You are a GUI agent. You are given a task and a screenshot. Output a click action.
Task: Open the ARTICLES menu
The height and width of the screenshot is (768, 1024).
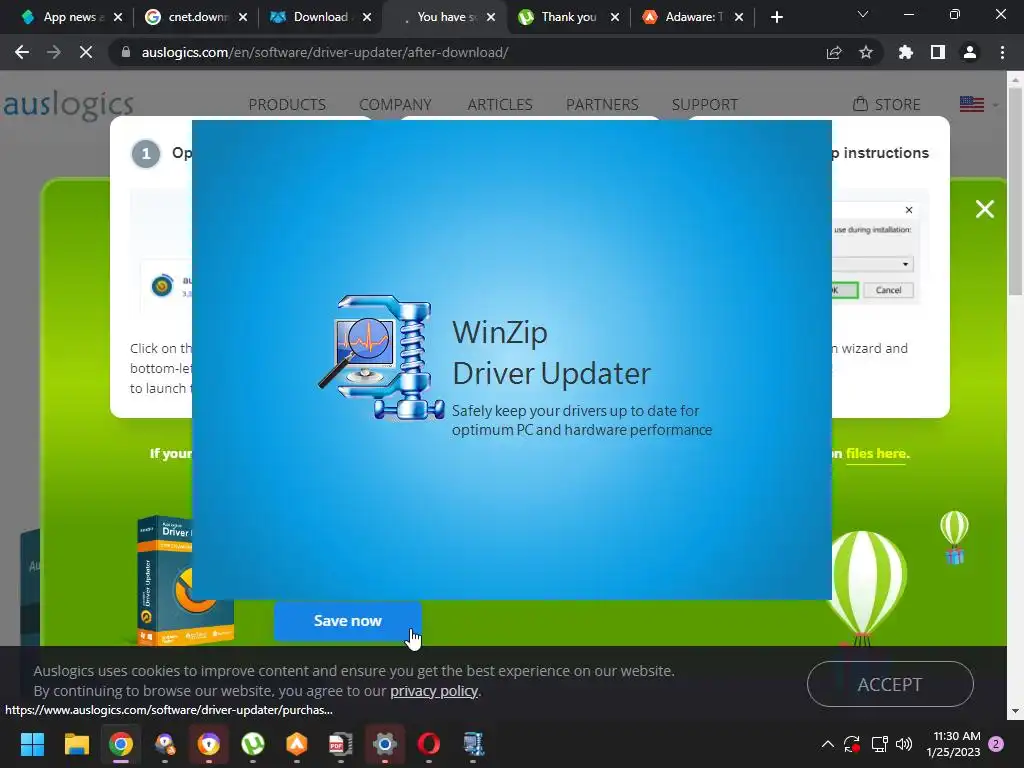point(500,104)
